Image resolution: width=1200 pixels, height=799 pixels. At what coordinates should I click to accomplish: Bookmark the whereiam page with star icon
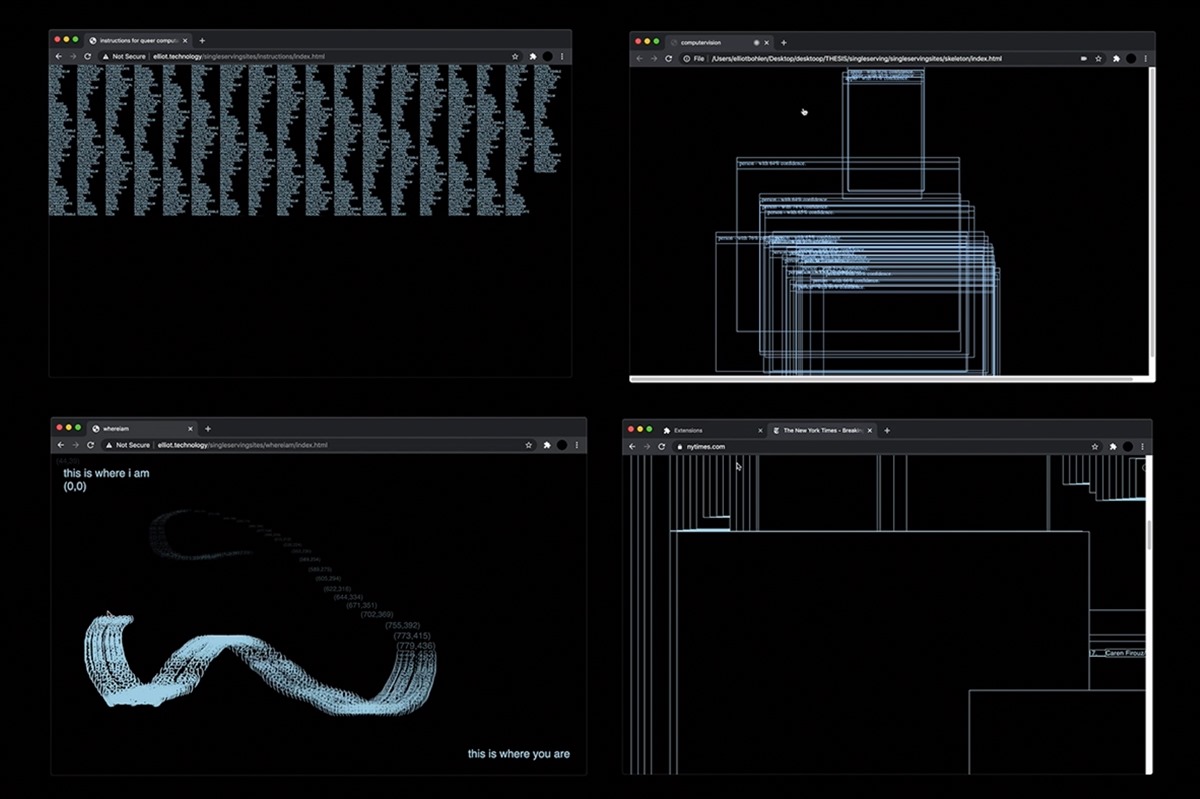click(x=529, y=444)
